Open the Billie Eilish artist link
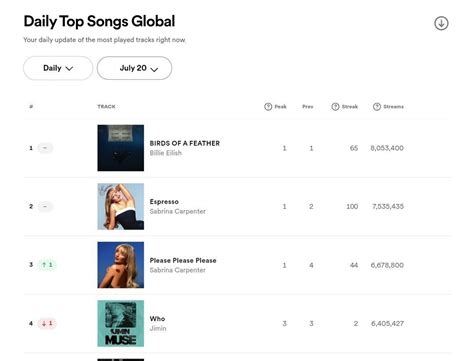The width and height of the screenshot is (474, 361). [166, 153]
